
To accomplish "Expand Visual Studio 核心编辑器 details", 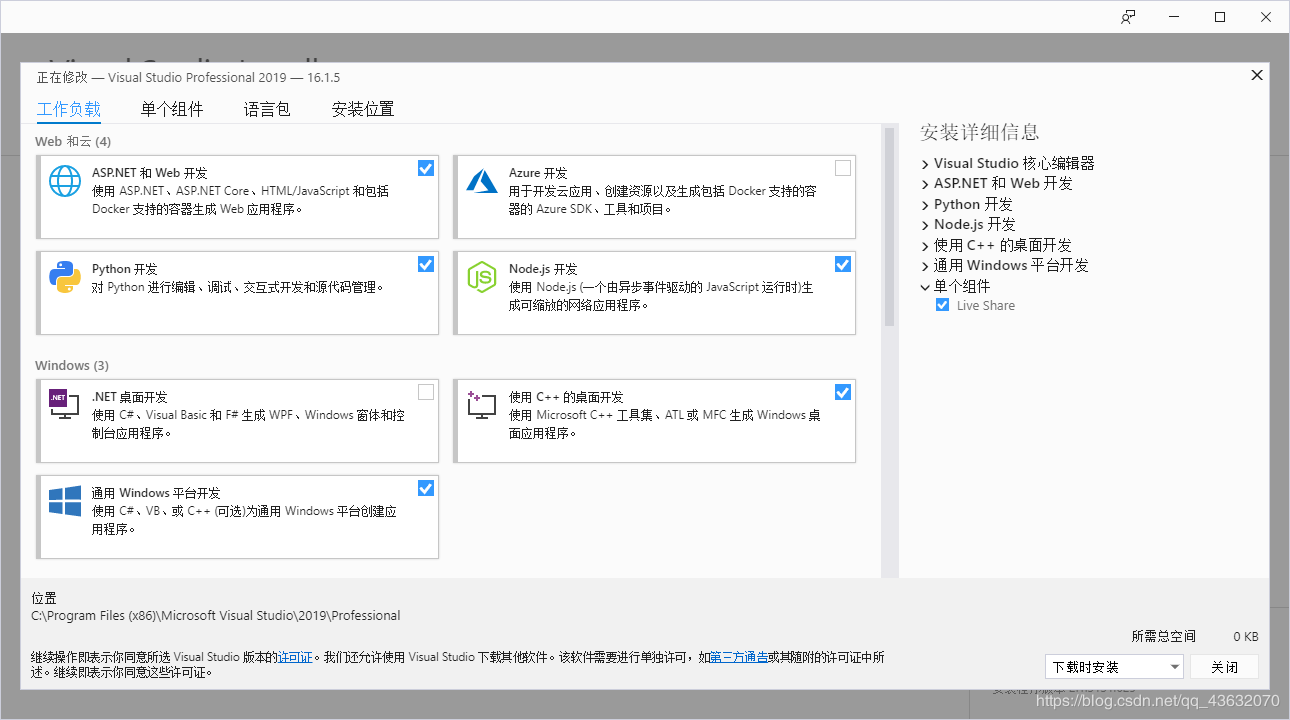I will click(925, 164).
